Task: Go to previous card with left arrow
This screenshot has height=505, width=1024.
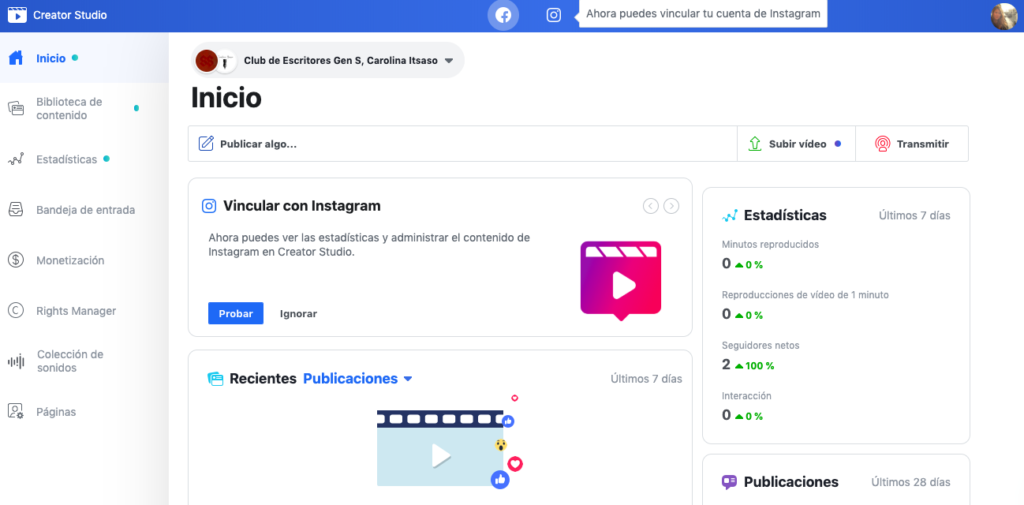Action: coord(650,206)
